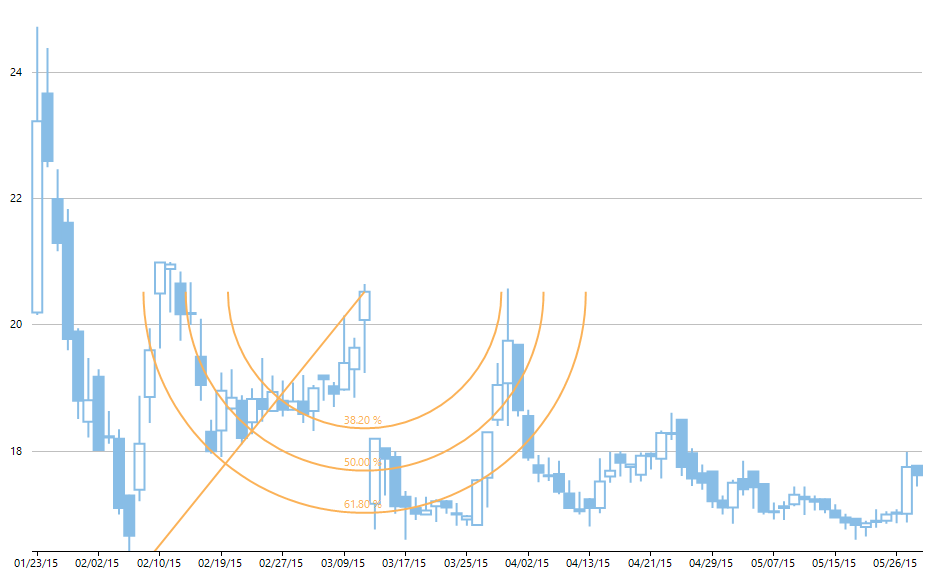Click the 18 price axis label

[x=16, y=451]
